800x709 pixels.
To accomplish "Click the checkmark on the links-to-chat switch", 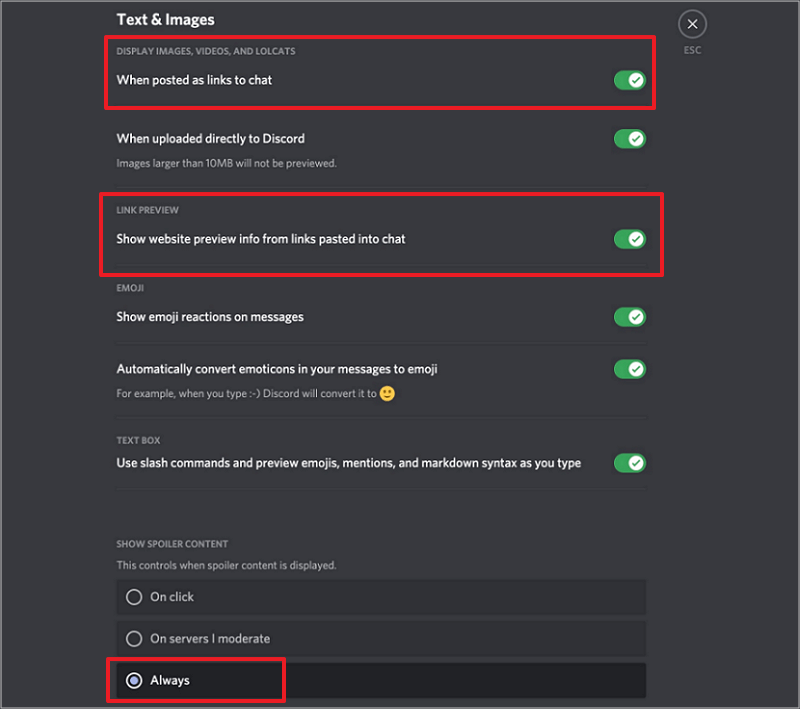I will coord(635,80).
